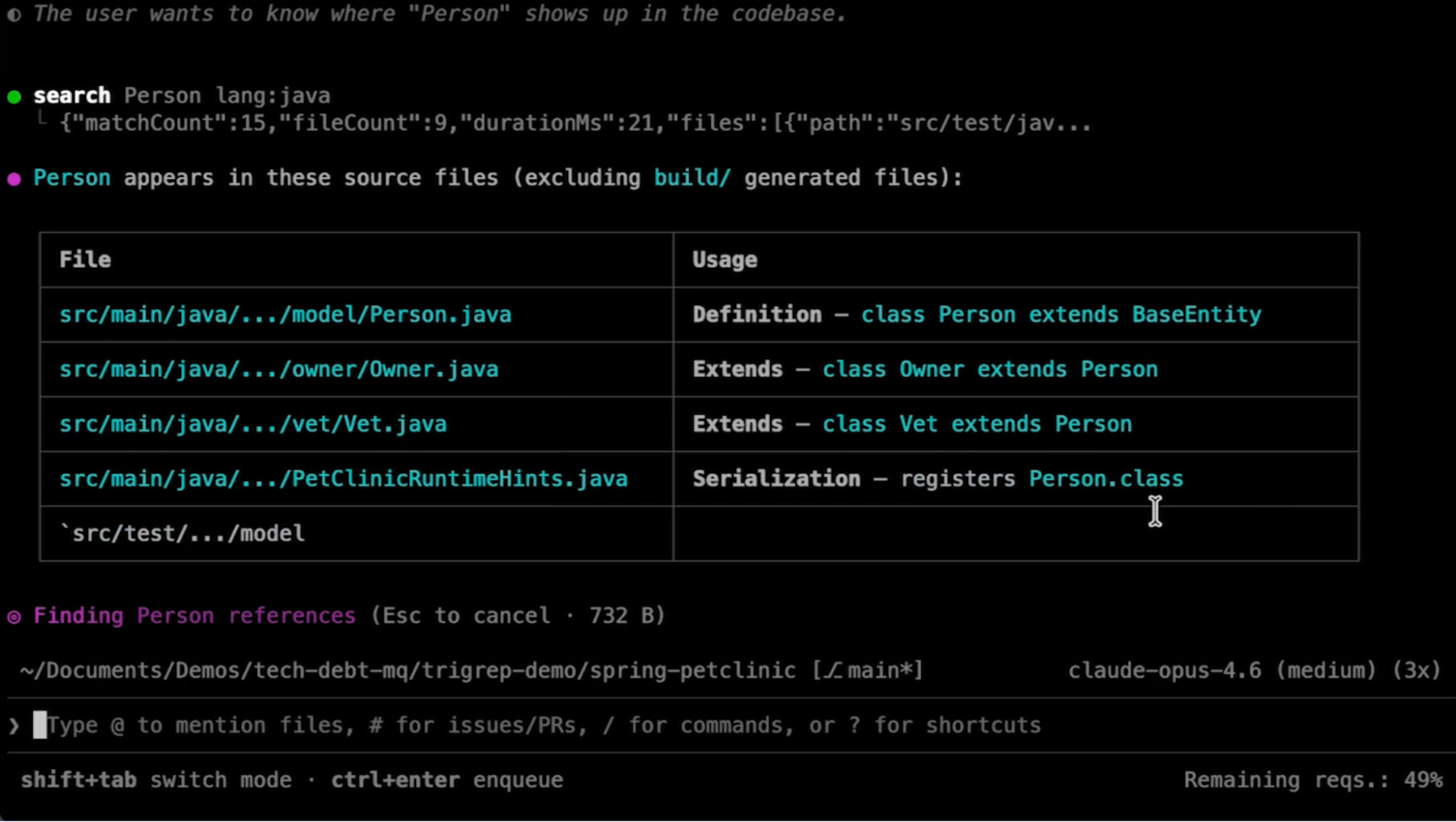The height and width of the screenshot is (822, 1456).
Task: Click the magenta response bullet icon
Action: click(14, 179)
